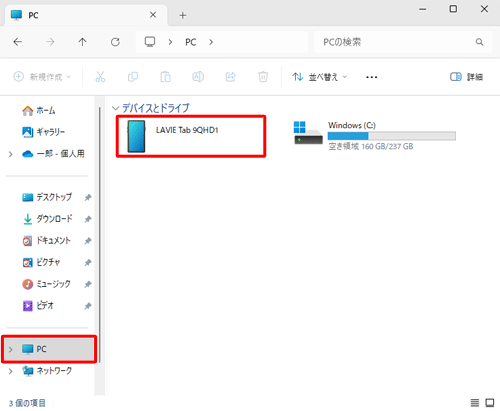Click the pin icon beside ドキュメント
Viewport: 500px width, 411px height.
point(88,241)
